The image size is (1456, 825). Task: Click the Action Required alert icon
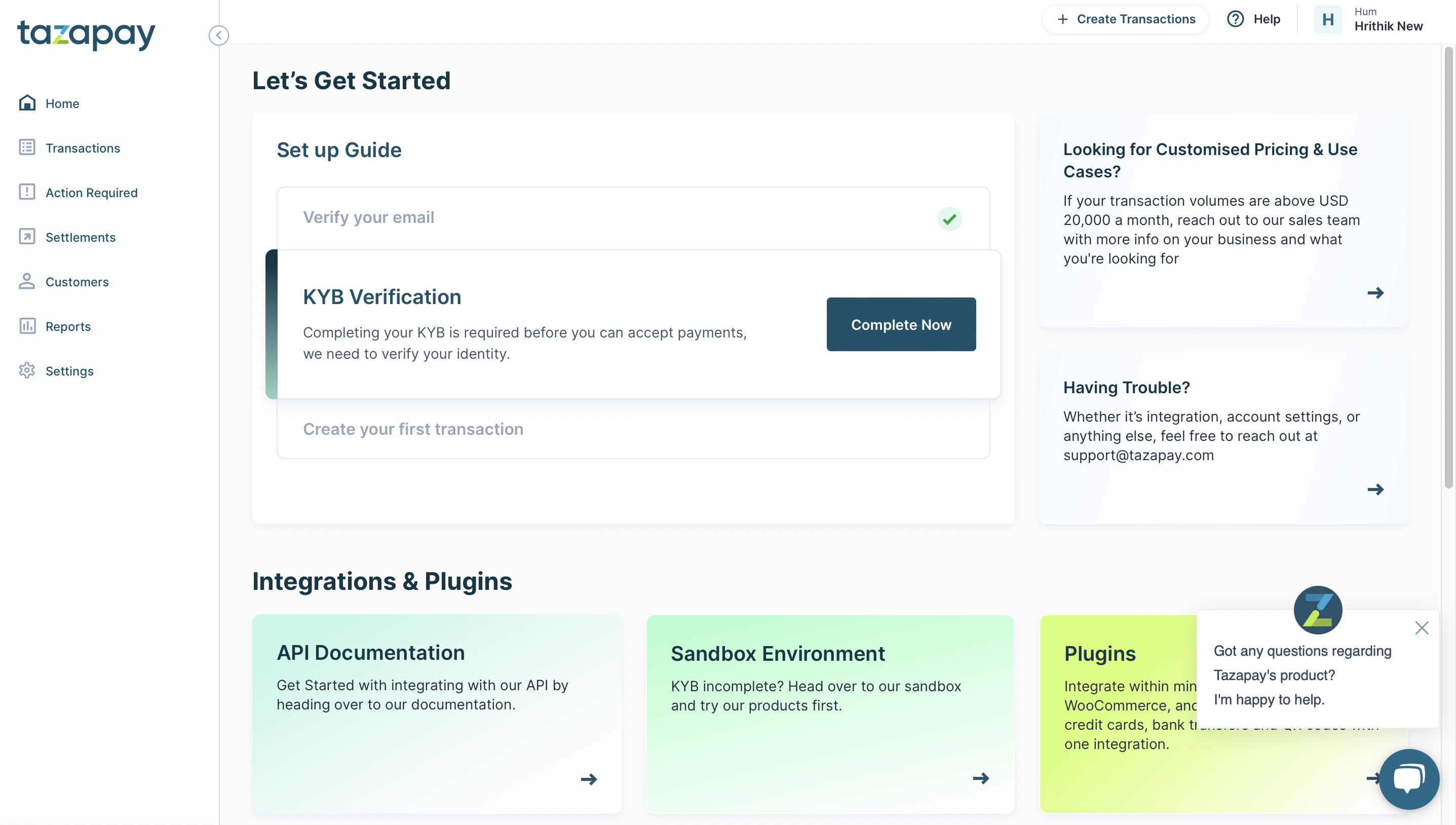pos(27,192)
